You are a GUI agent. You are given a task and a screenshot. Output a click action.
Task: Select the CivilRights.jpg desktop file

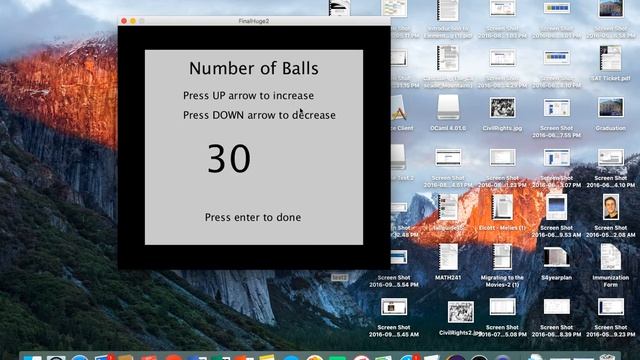click(502, 108)
